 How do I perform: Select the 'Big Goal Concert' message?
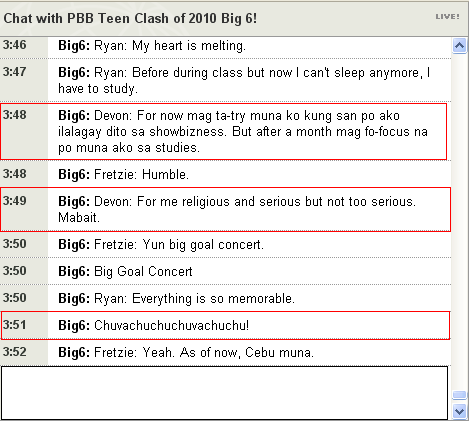(x=226, y=271)
